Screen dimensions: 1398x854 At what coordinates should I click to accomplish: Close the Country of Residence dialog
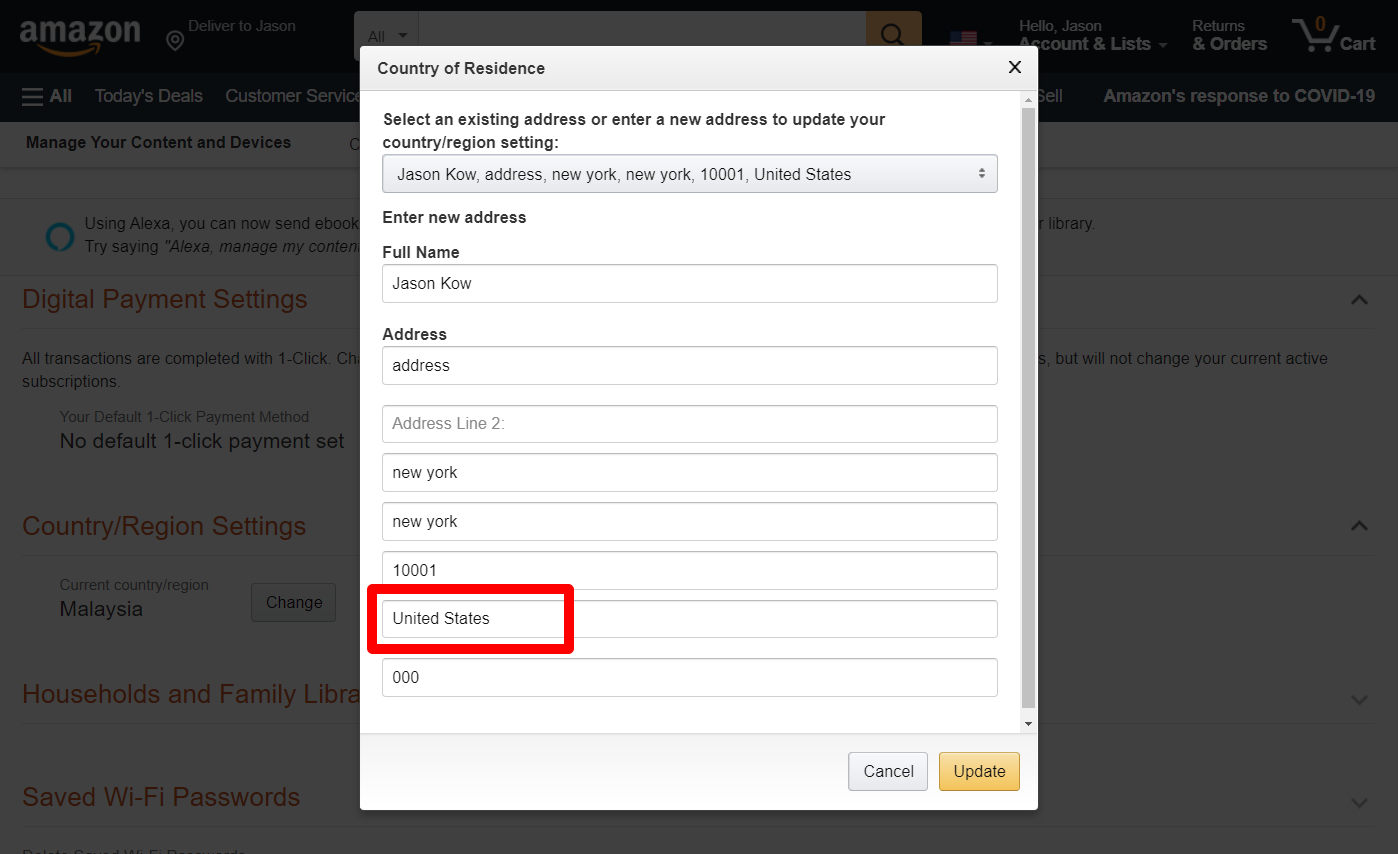(x=1014, y=67)
